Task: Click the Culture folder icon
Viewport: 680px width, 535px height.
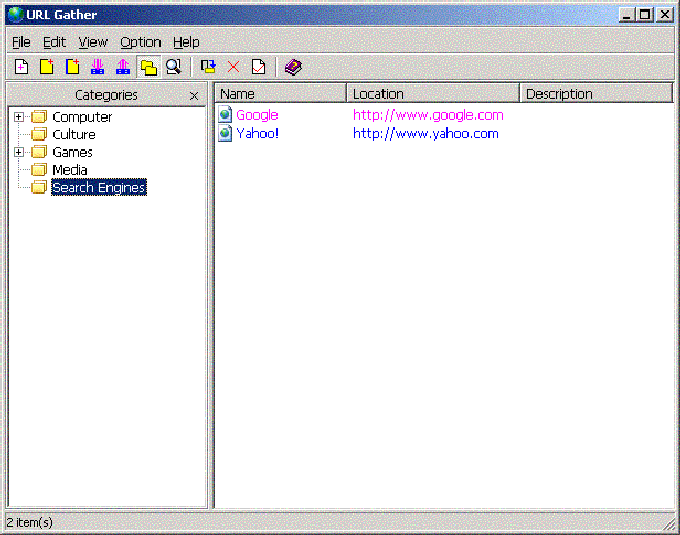Action: pyautogui.click(x=39, y=134)
